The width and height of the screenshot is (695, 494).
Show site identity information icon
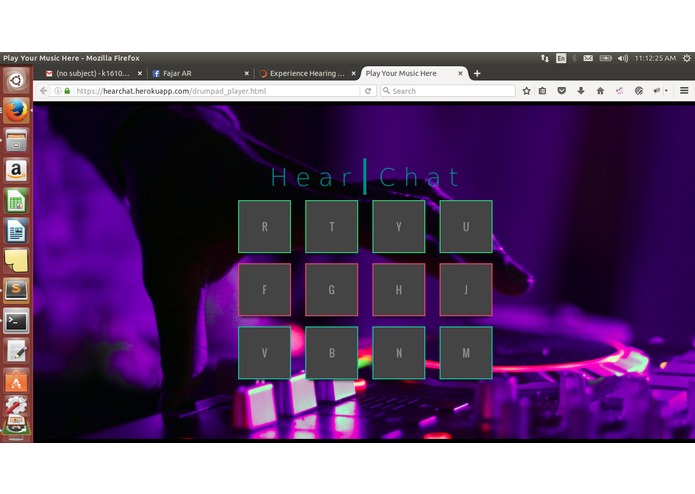(58, 91)
